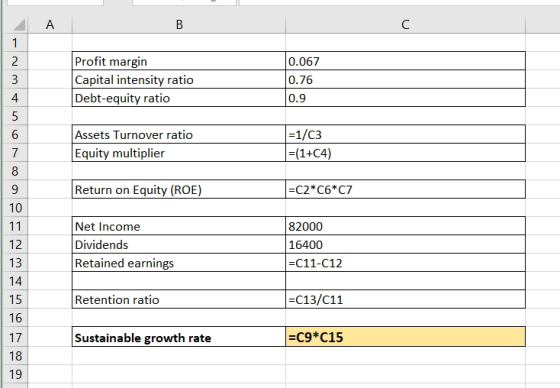Click the formula cell =C13/C11
560x388 pixels.
pos(405,299)
